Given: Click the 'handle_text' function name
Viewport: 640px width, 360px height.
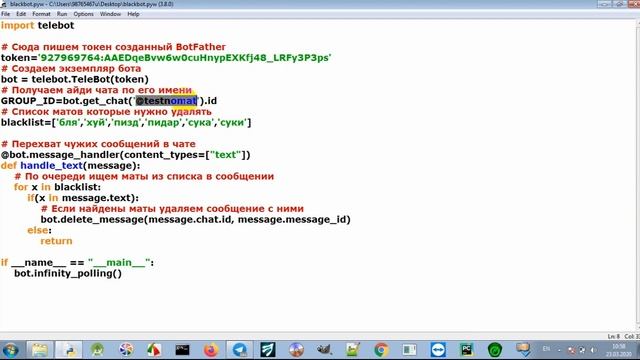Looking at the screenshot, I should click(x=51, y=165).
